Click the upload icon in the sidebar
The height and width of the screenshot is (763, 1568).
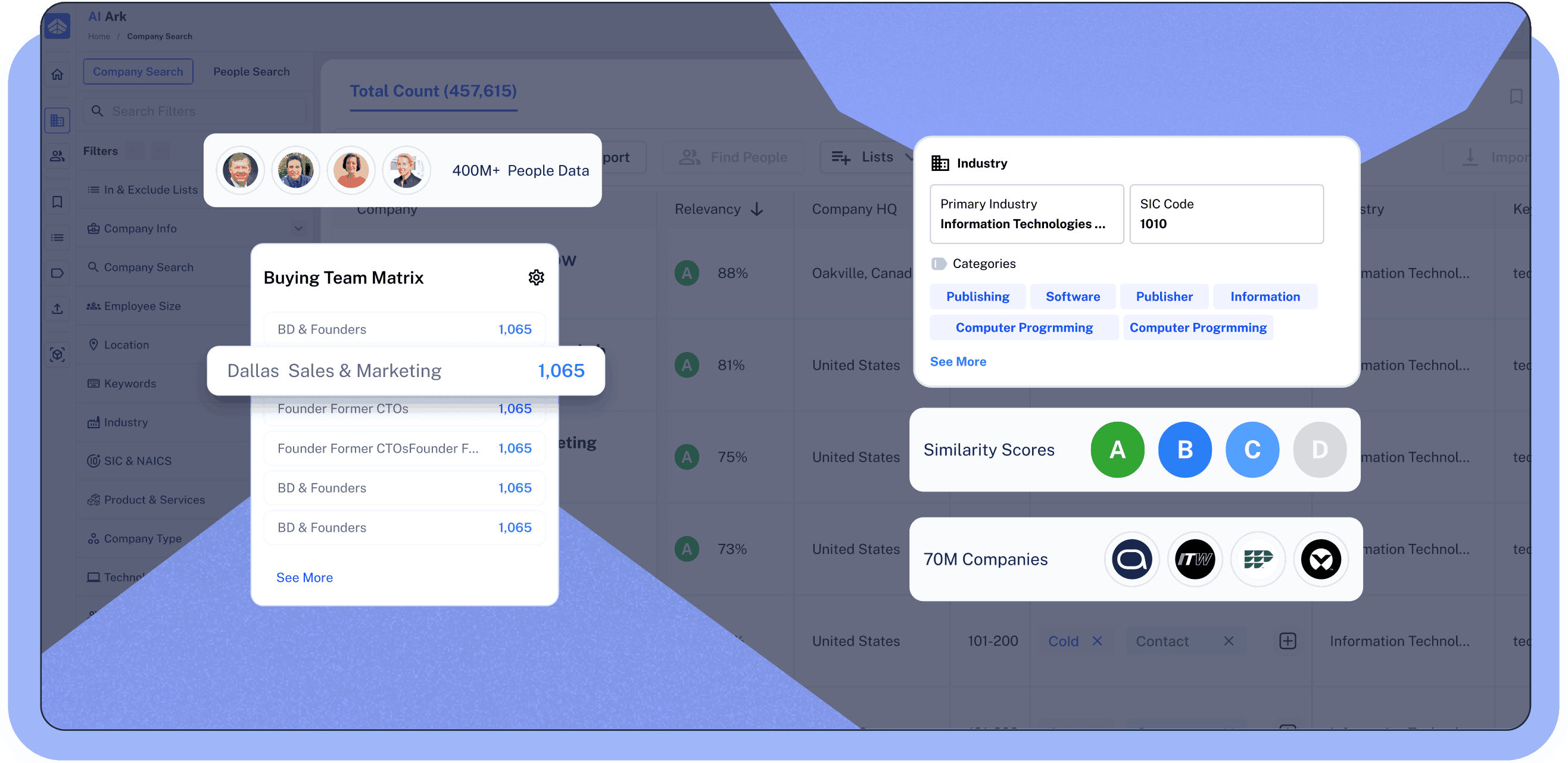(x=57, y=309)
